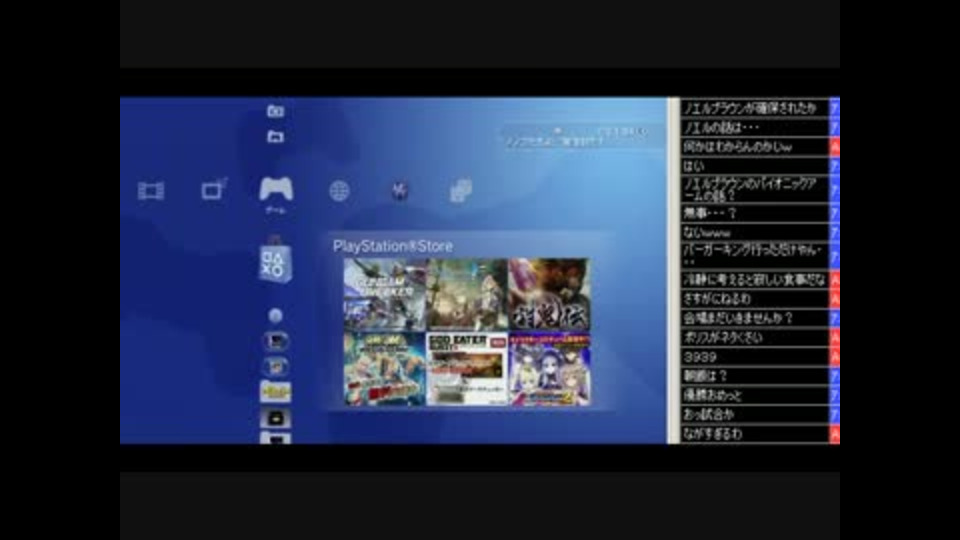The image size is (960, 540).
Task: Select the 'バーガーキング' comment row
Action: (754, 256)
